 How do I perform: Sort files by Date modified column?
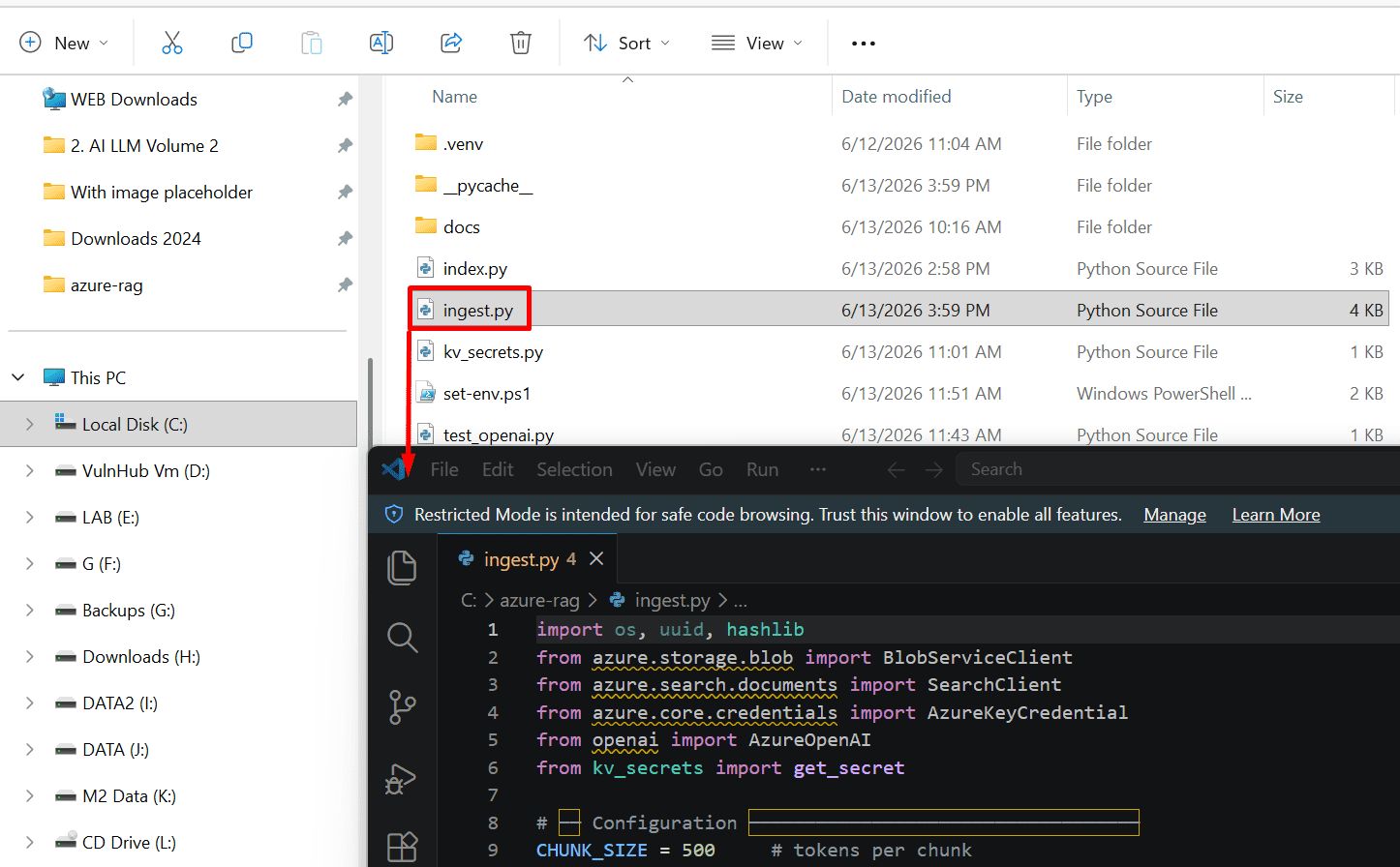(x=897, y=97)
